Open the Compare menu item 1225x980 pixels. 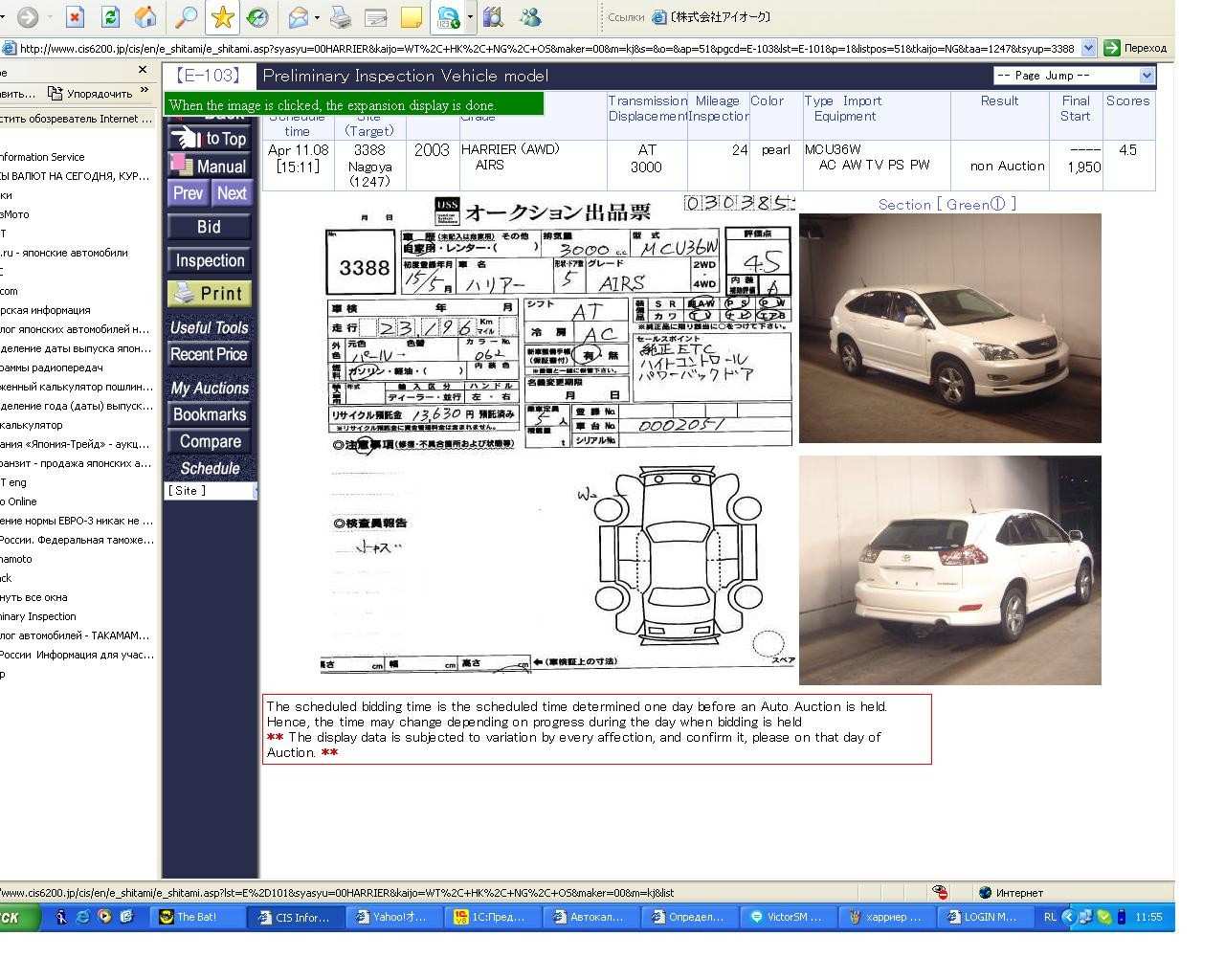click(x=210, y=441)
